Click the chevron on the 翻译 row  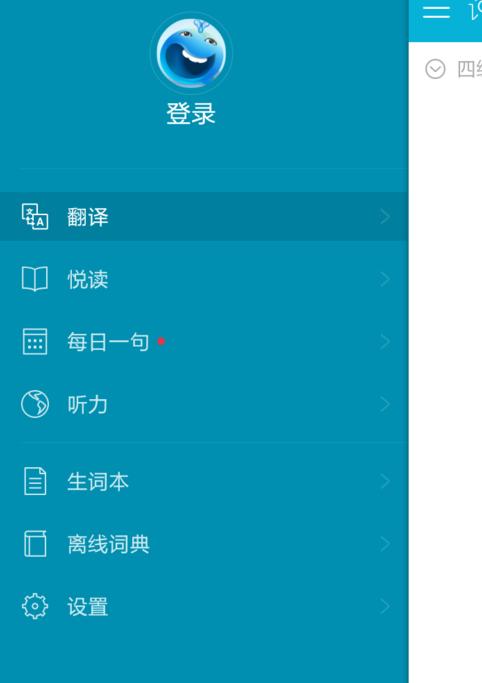pyautogui.click(x=384, y=216)
